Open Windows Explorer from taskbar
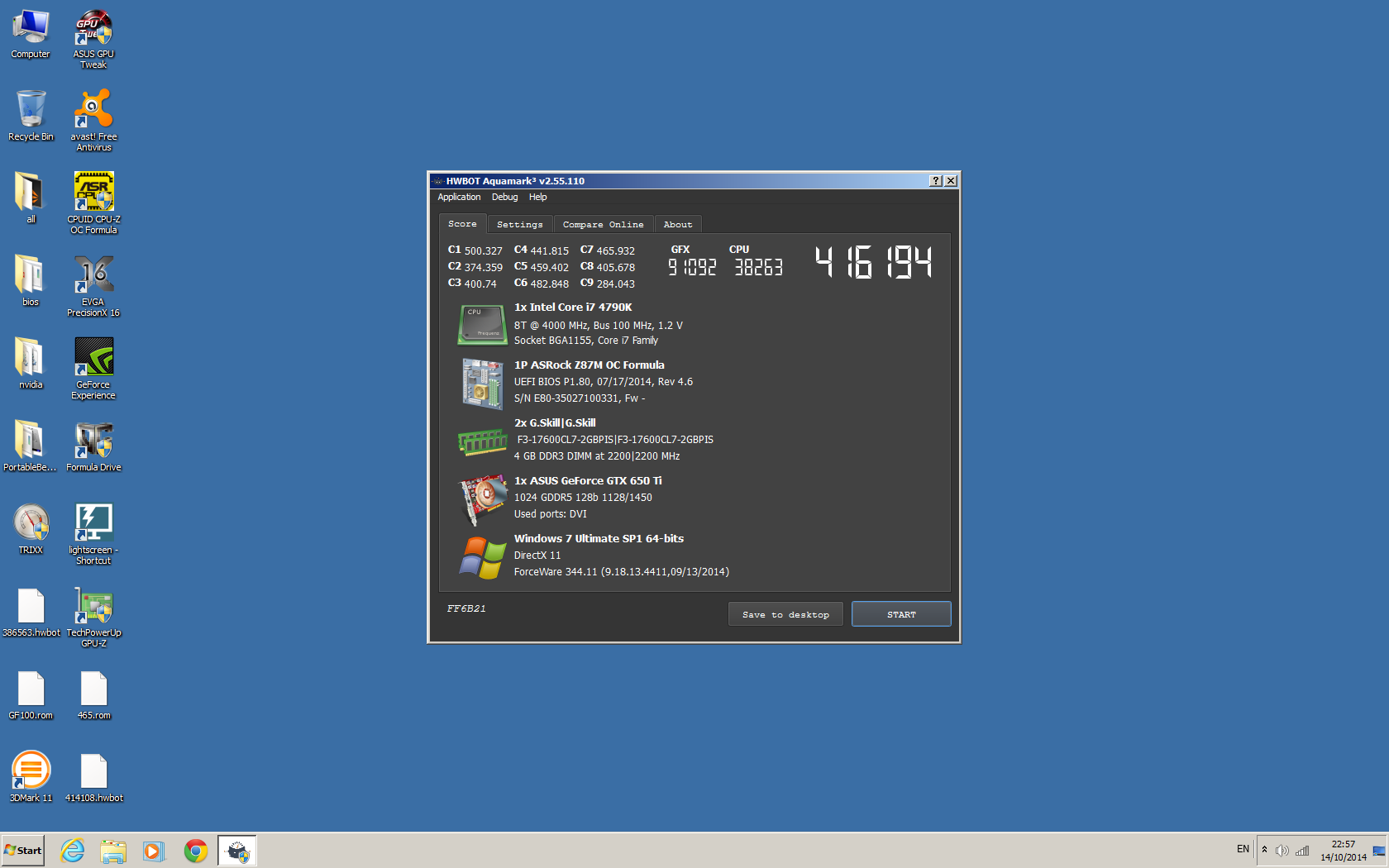This screenshot has height=868, width=1389. pos(113,851)
